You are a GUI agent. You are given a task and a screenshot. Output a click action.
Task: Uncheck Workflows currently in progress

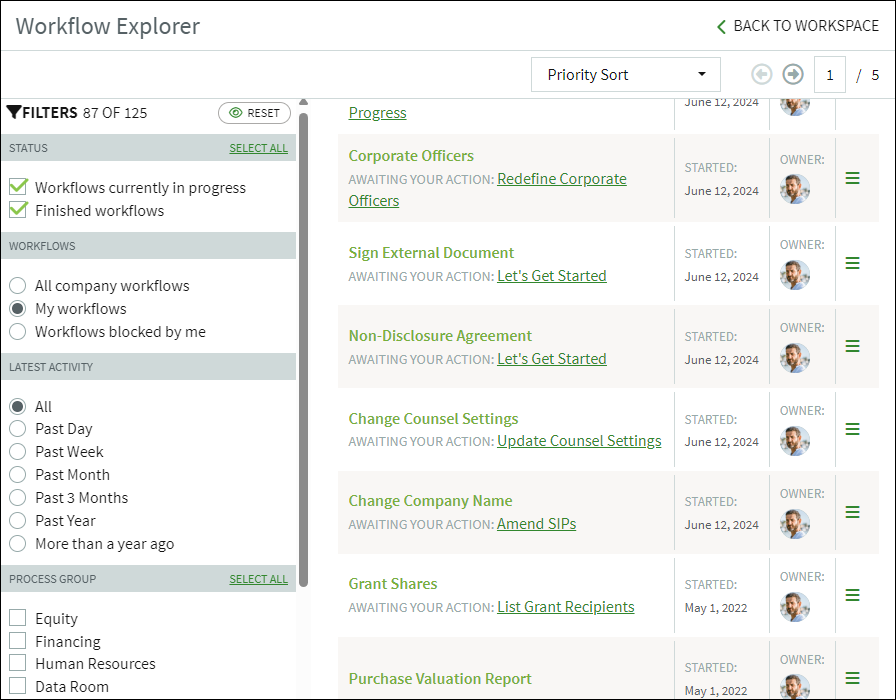tap(18, 186)
